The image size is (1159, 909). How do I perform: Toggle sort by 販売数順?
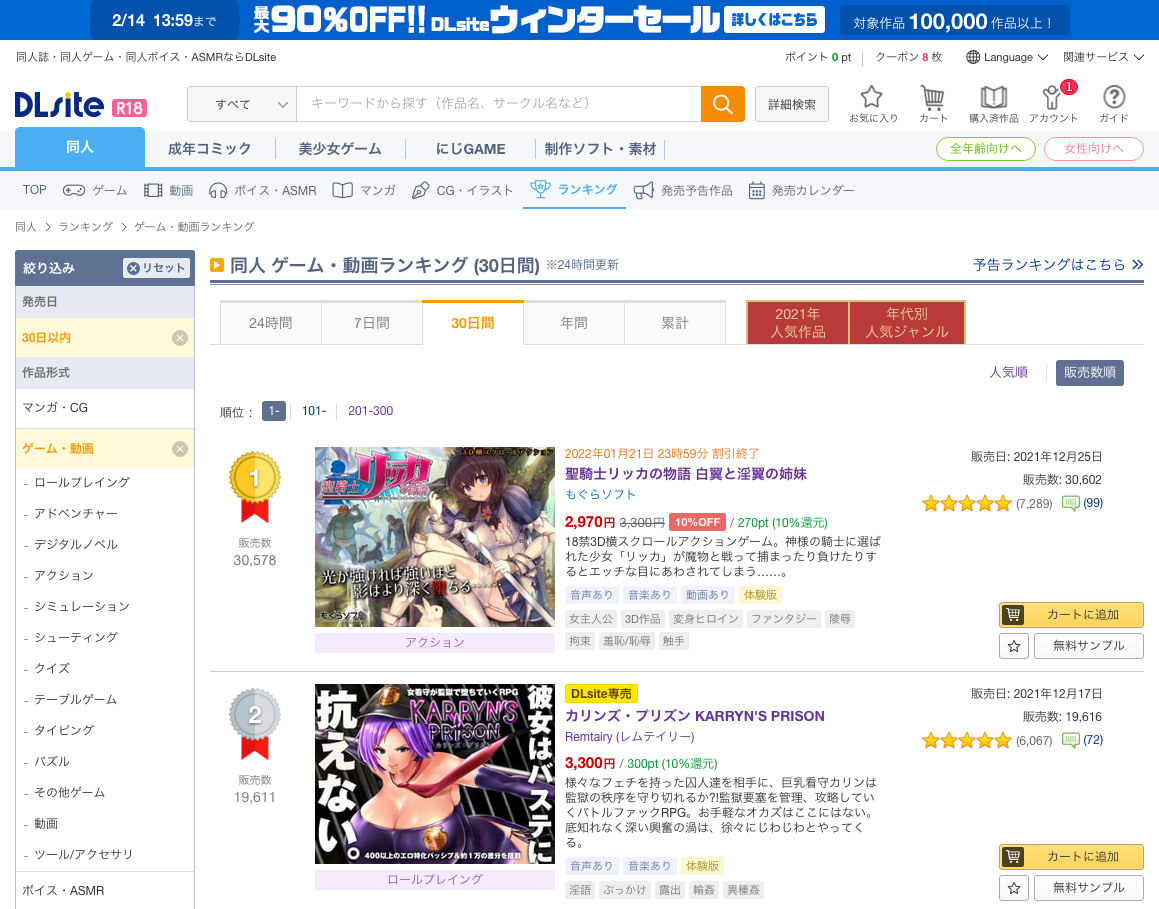(x=1089, y=373)
